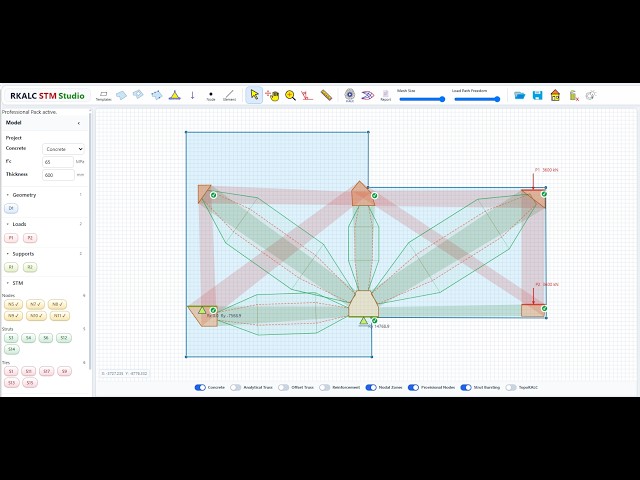The image size is (640, 480).
Task: Activate the yellow select pointer tool
Action: pyautogui.click(x=254, y=95)
